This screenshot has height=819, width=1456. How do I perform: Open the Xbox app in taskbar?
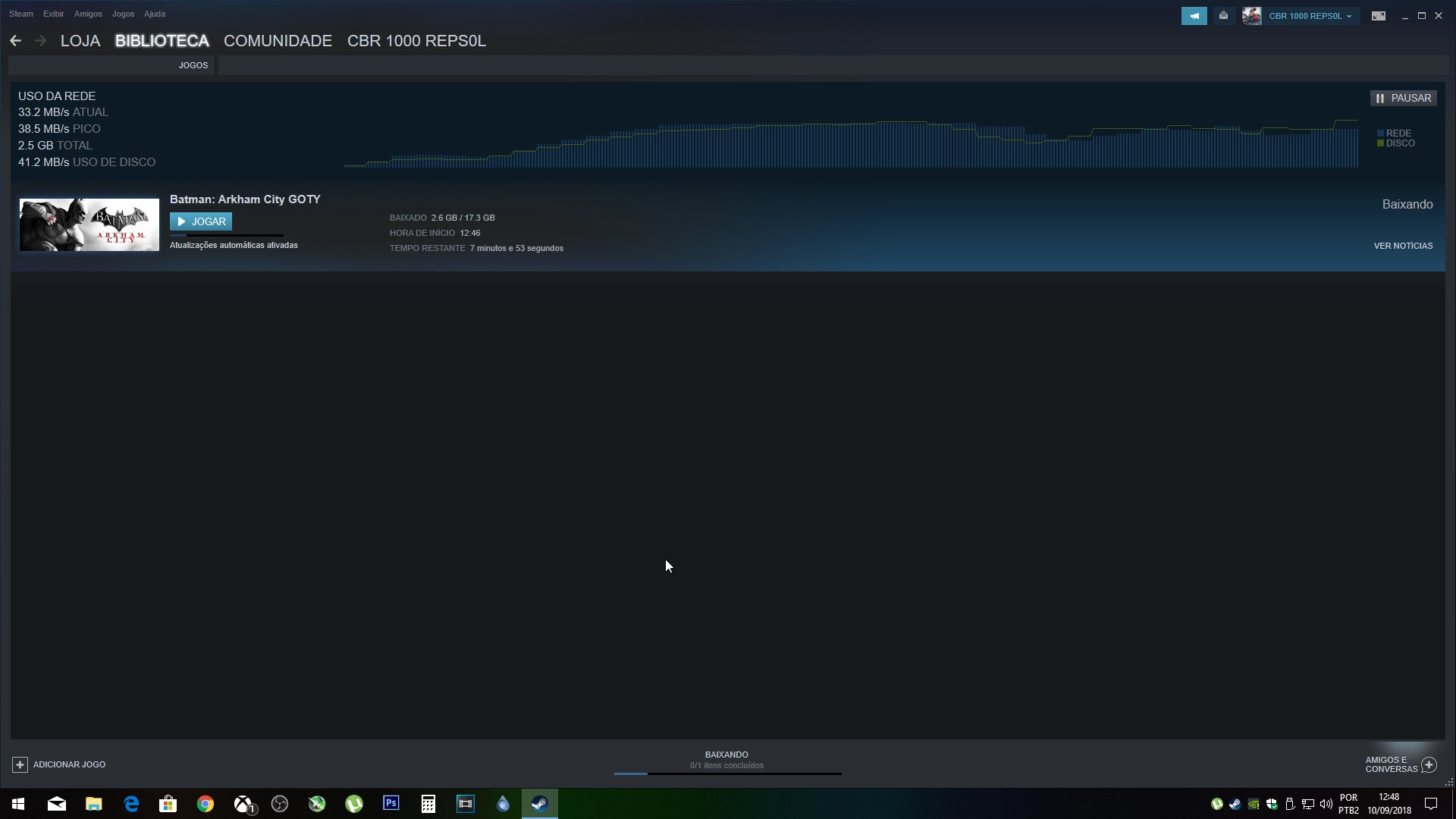coord(243,804)
